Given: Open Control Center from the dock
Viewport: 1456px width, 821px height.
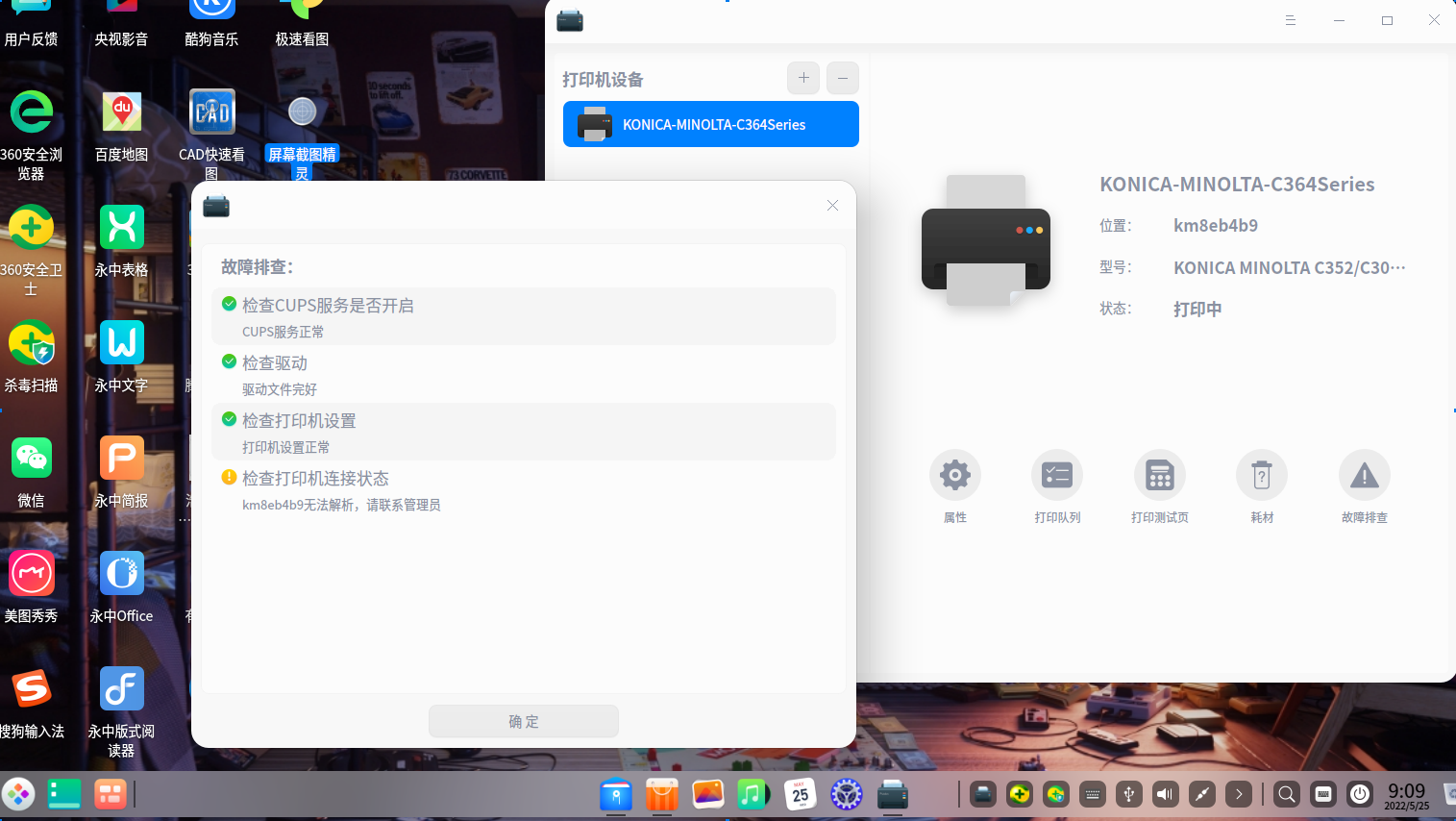Looking at the screenshot, I should point(846,794).
